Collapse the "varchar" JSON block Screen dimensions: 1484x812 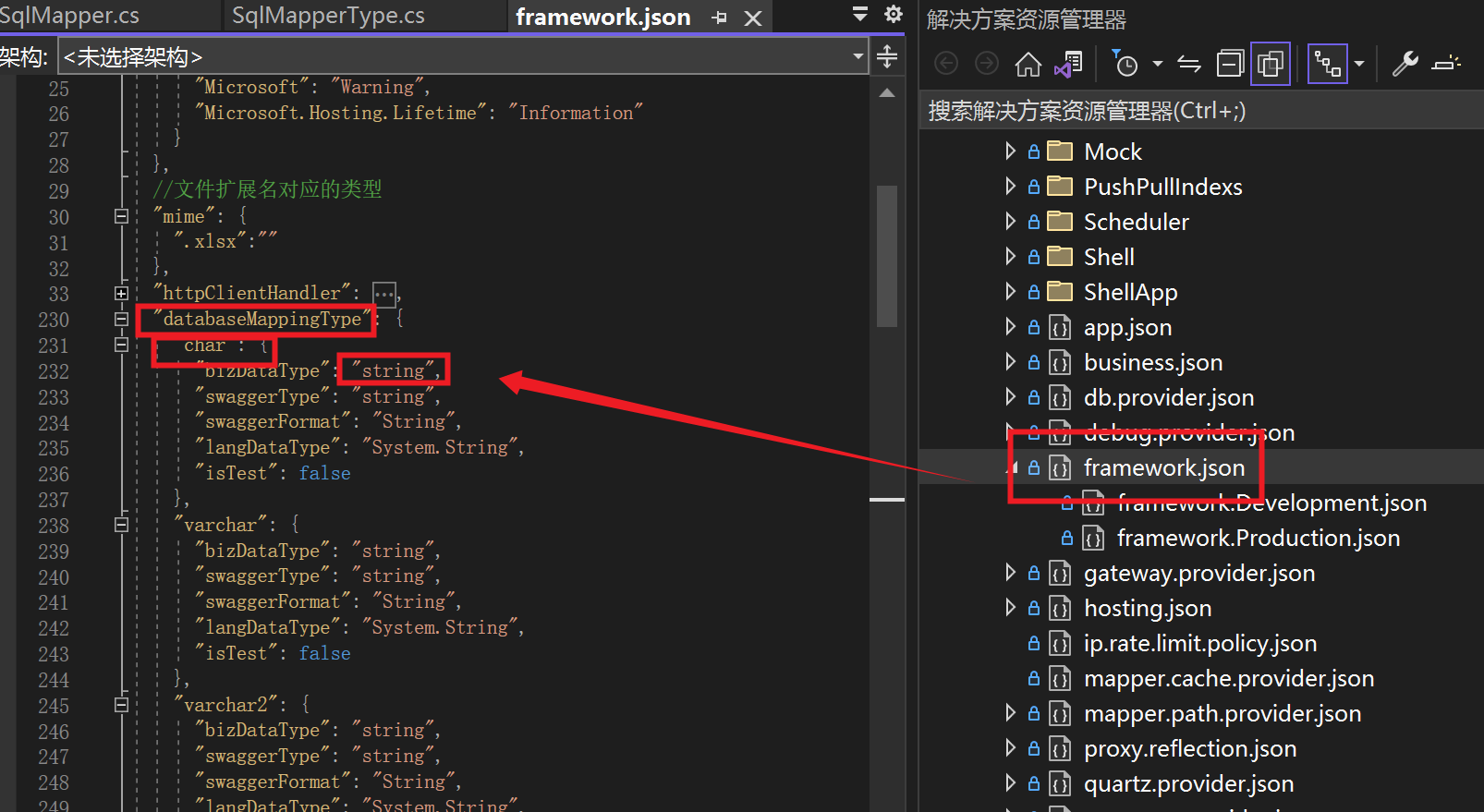tap(121, 525)
